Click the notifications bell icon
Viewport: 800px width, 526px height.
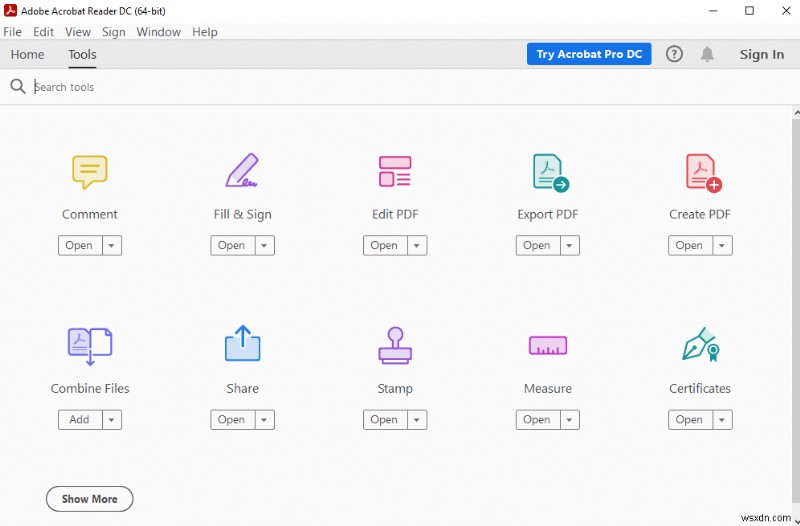coord(707,54)
